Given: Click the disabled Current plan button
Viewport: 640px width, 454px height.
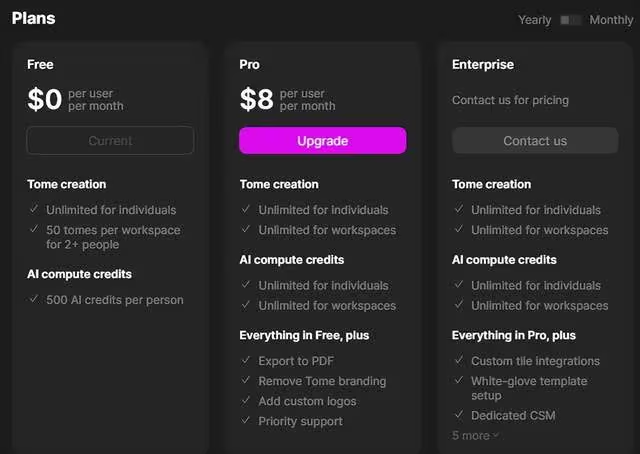Looking at the screenshot, I should tap(110, 141).
